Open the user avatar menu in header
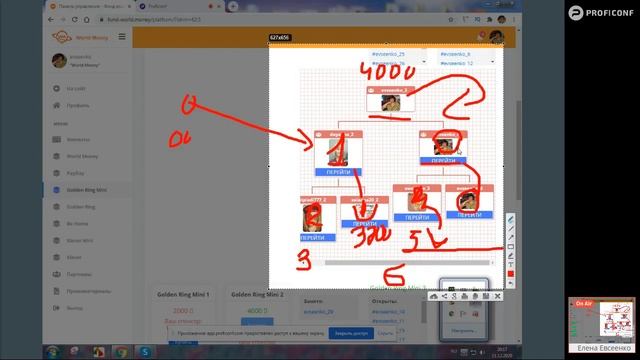The image size is (640, 360). pyautogui.click(x=496, y=37)
